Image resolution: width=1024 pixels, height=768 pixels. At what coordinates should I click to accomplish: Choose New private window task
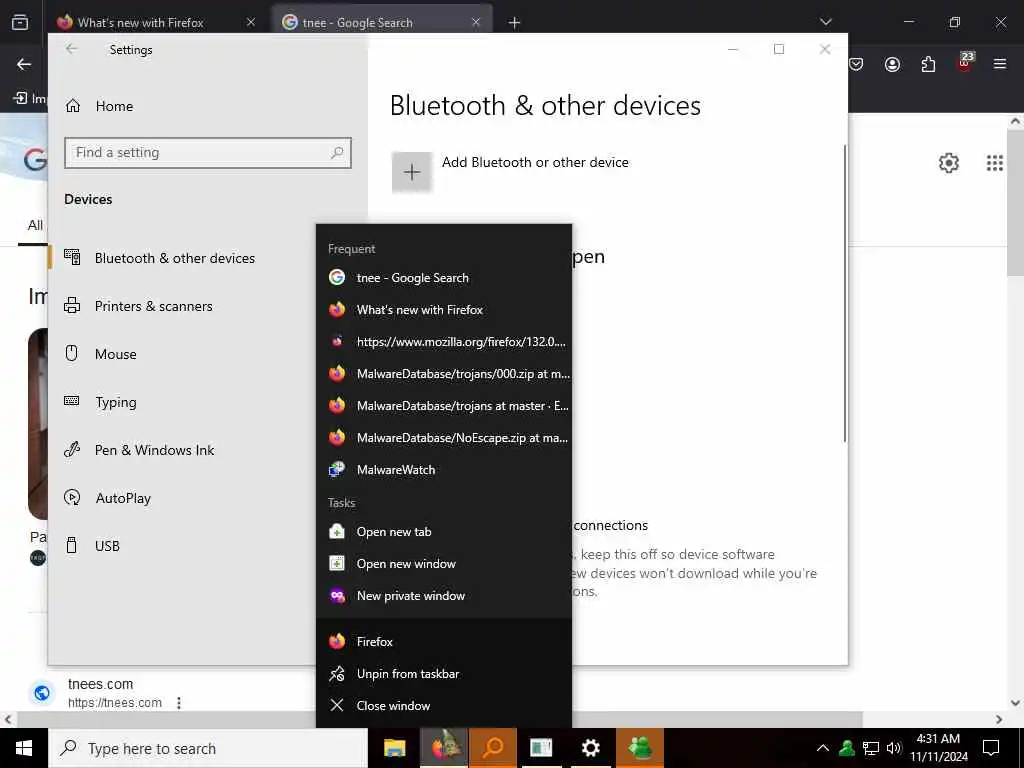click(x=444, y=596)
